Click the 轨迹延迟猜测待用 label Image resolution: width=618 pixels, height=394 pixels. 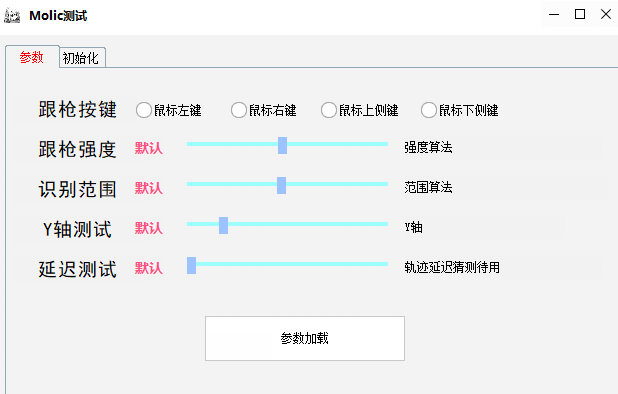click(452, 267)
